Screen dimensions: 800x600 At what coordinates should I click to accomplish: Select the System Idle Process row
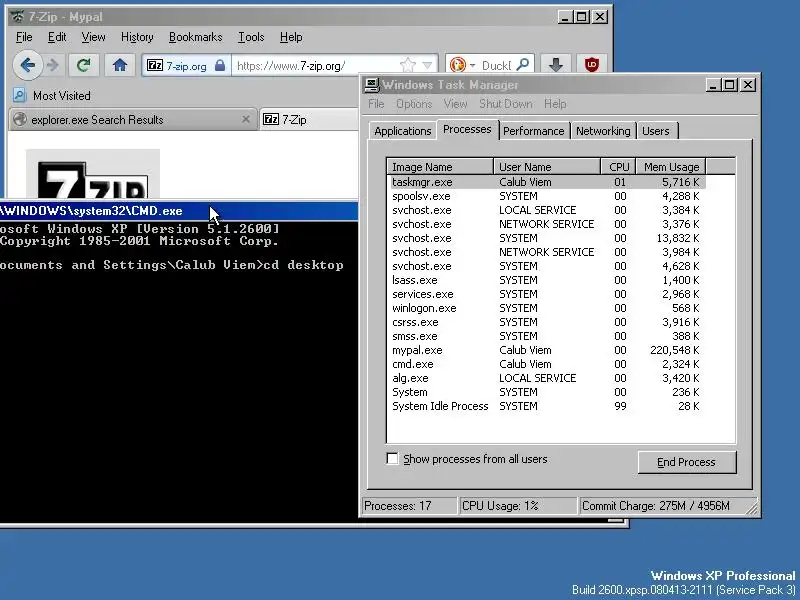click(546, 407)
